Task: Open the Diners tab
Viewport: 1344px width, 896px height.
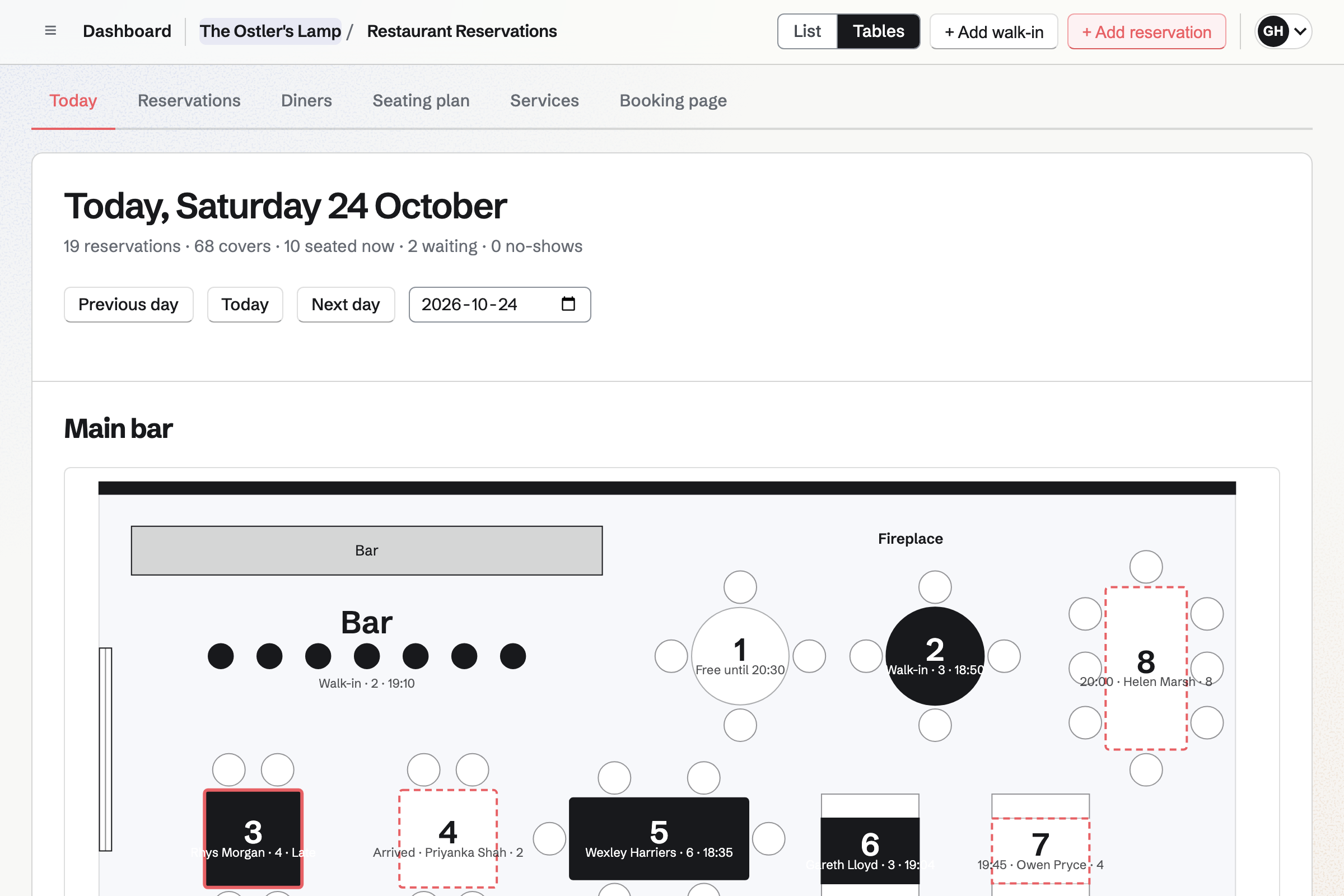Action: click(x=306, y=101)
